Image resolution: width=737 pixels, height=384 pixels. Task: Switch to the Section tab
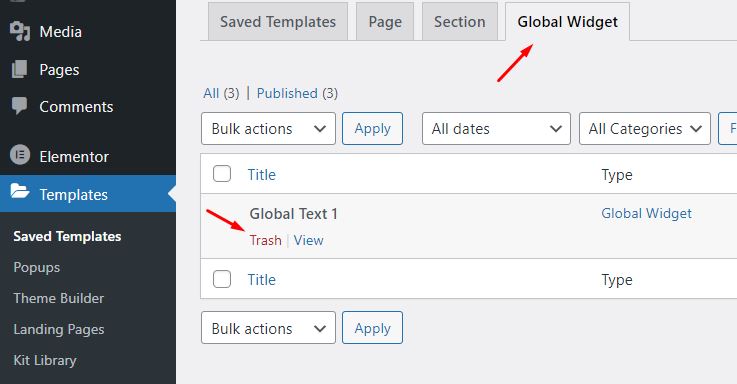460,22
